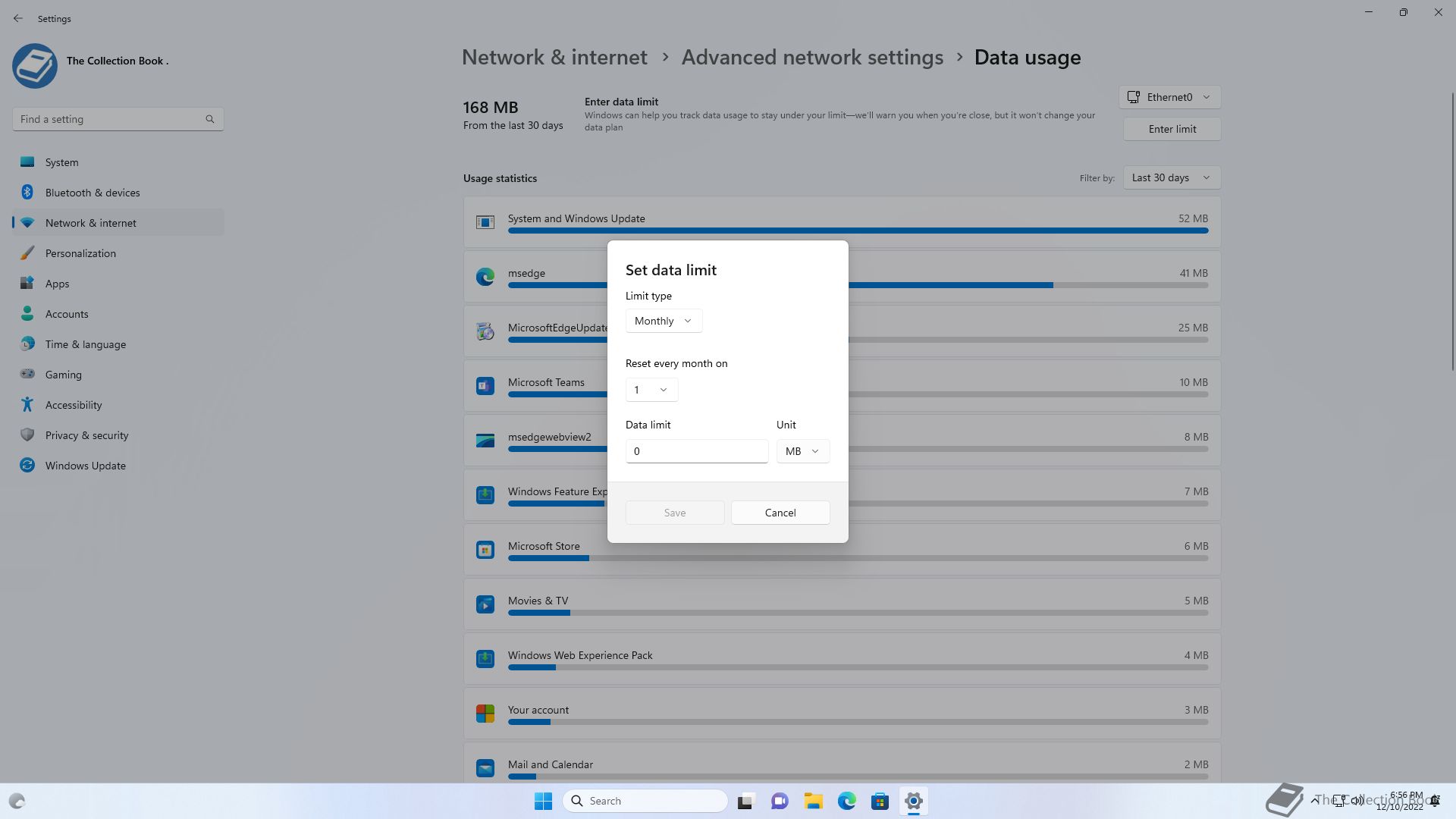Go to Network & internet breadcrumb
The width and height of the screenshot is (1456, 819).
click(554, 58)
